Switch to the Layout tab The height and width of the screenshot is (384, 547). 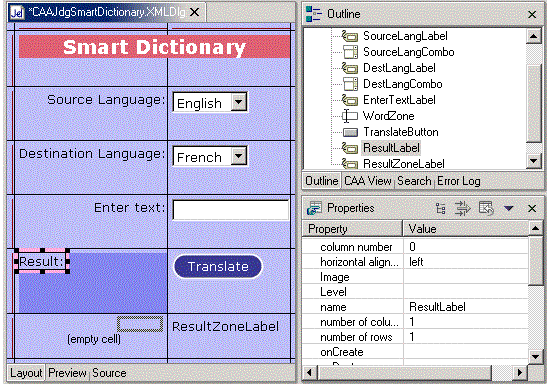pos(26,373)
